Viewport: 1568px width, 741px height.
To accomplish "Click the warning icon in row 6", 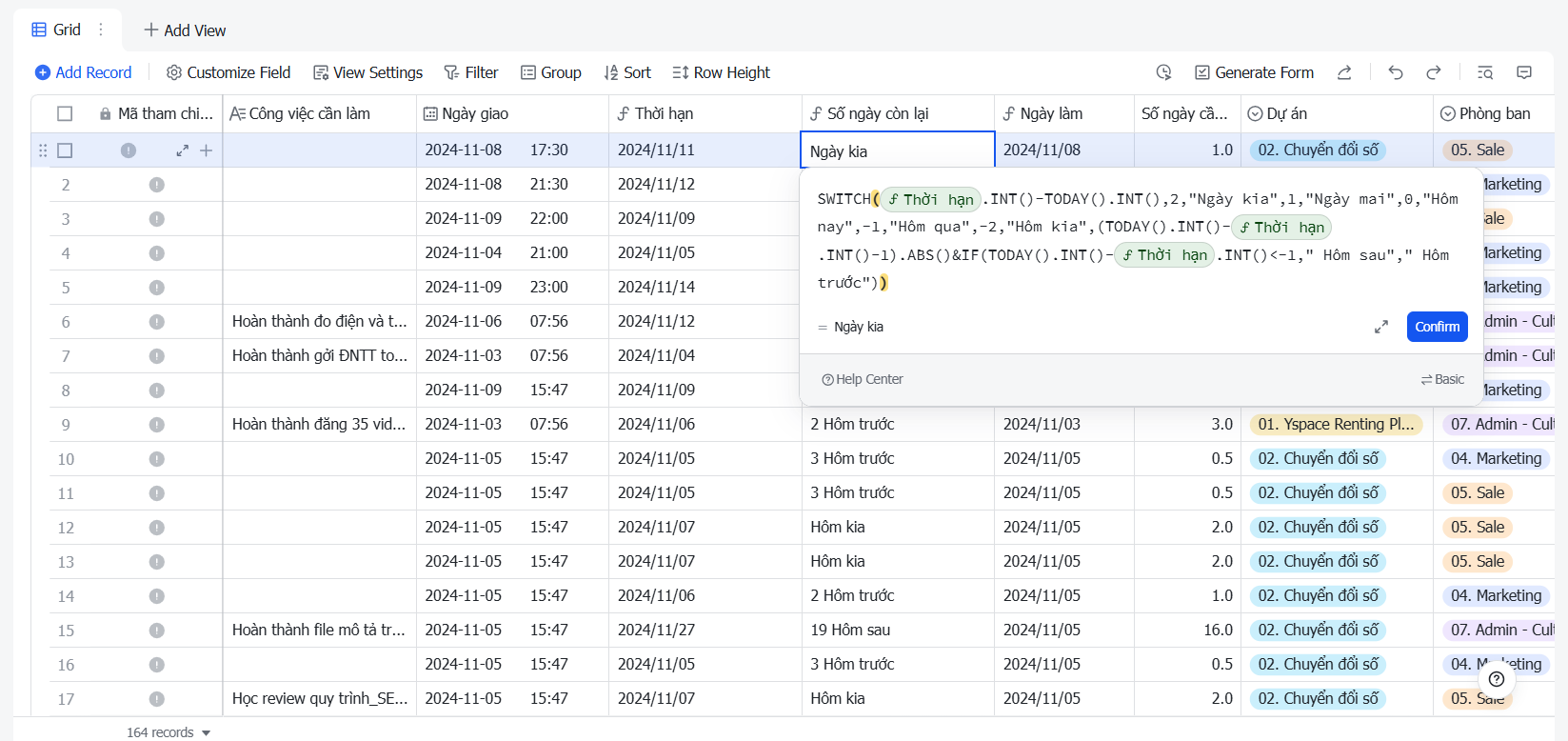I will (x=156, y=322).
